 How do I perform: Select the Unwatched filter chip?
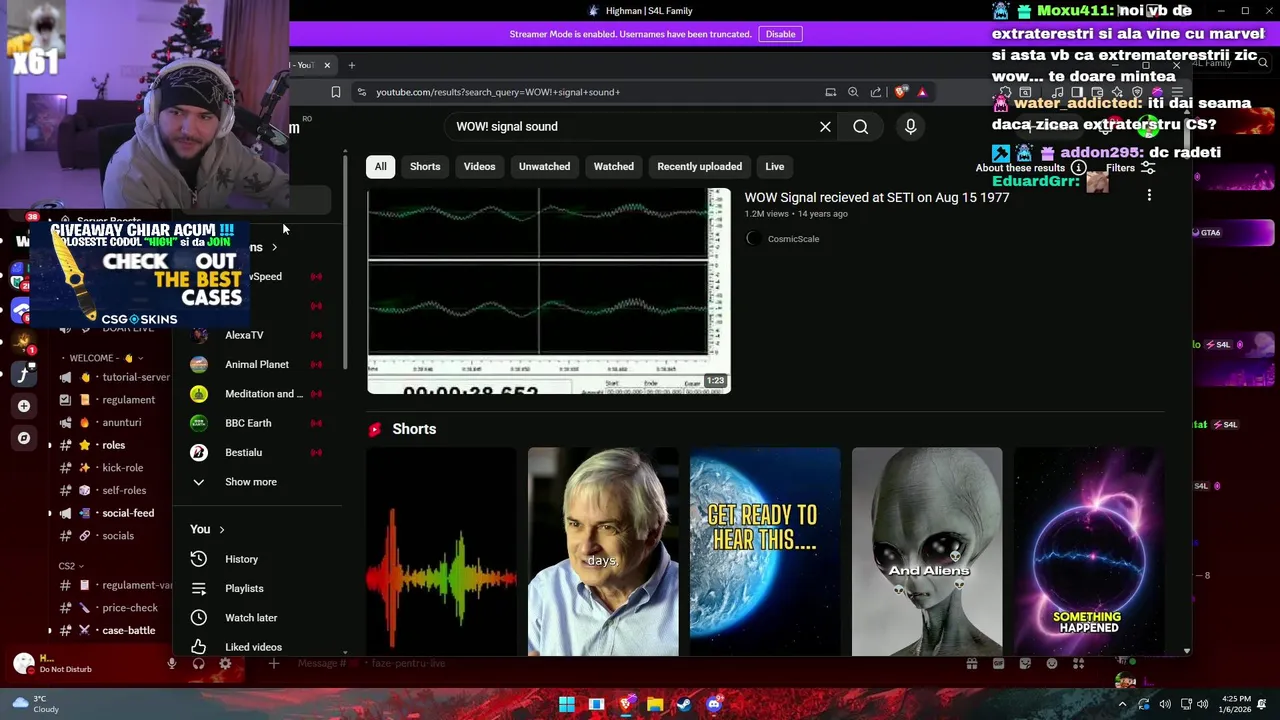click(544, 167)
